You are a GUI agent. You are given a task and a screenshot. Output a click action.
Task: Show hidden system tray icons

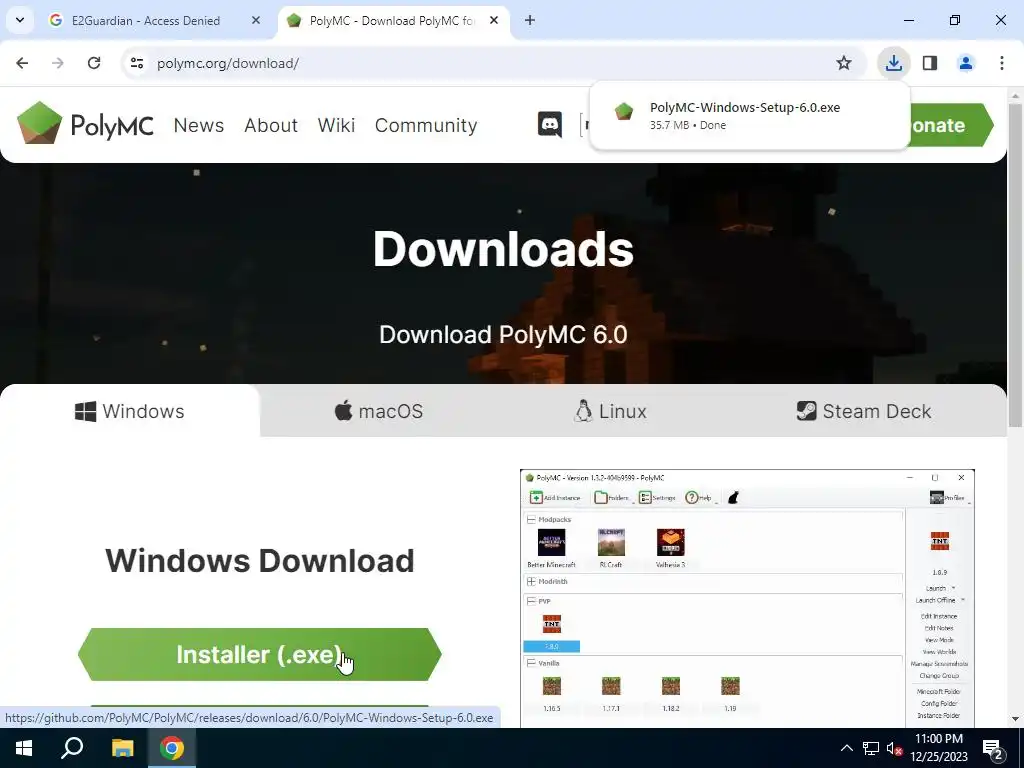(x=846, y=748)
